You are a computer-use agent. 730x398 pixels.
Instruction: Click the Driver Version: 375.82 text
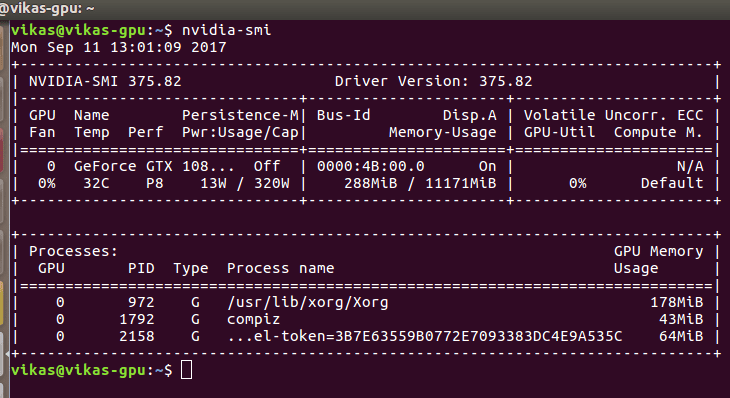pyautogui.click(x=433, y=81)
